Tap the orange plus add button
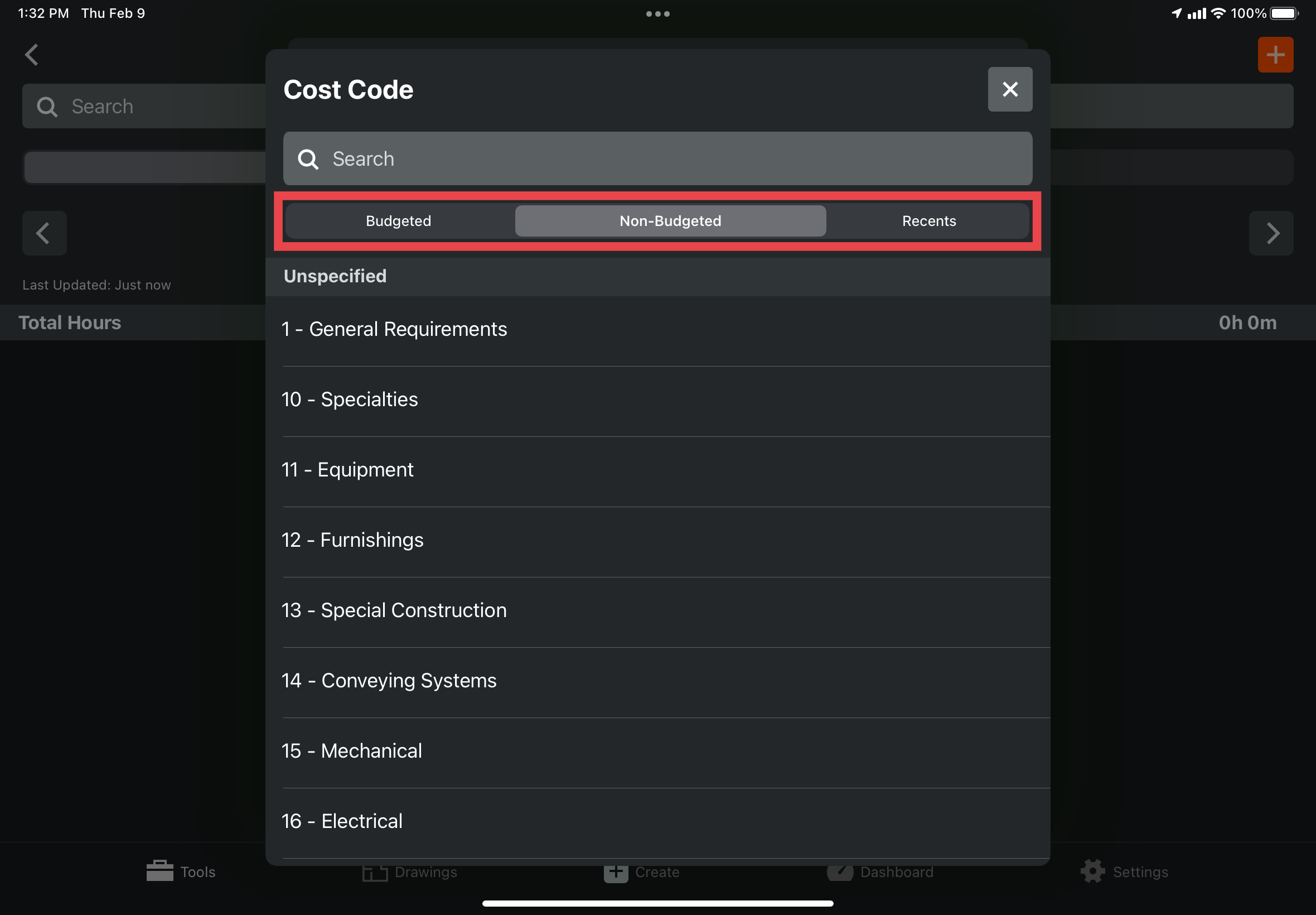This screenshot has height=915, width=1316. point(1275,55)
